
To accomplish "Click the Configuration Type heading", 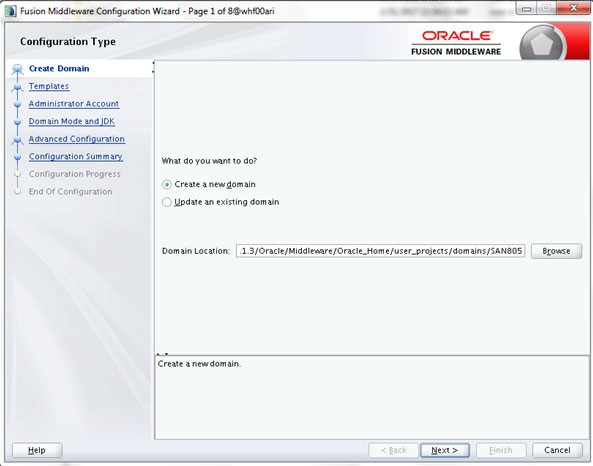I will (68, 42).
